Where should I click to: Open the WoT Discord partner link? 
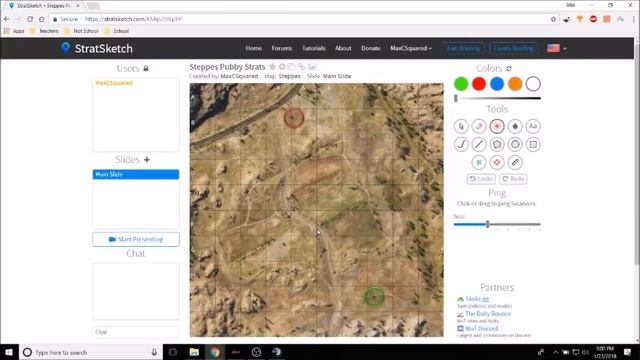point(481,328)
